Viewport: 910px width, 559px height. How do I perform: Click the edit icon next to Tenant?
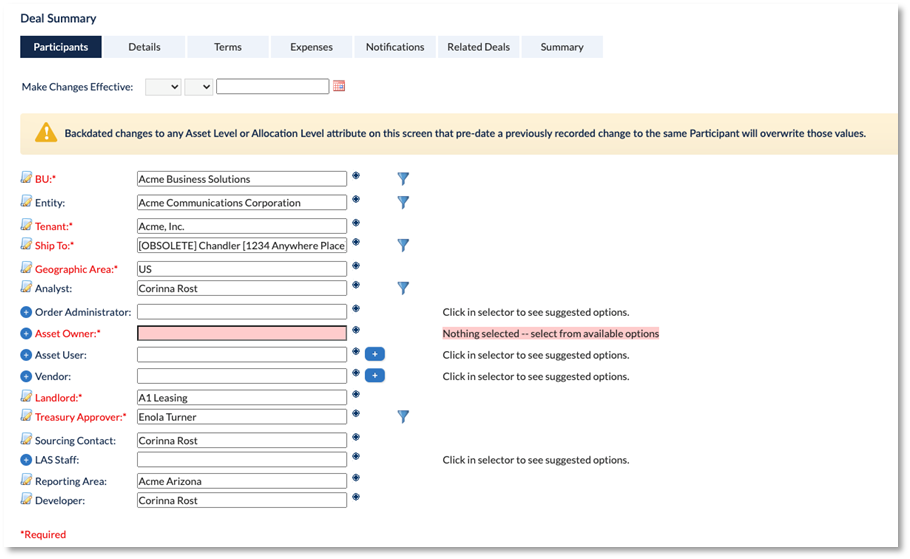(26, 225)
